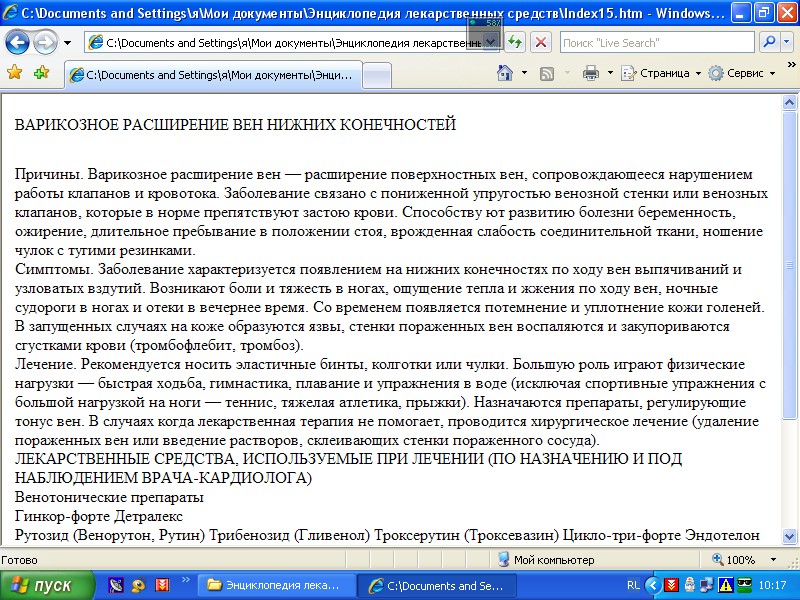Click the word Причины in the page
Image resolution: width=800 pixels, height=600 pixels.
pyautogui.click(x=49, y=174)
